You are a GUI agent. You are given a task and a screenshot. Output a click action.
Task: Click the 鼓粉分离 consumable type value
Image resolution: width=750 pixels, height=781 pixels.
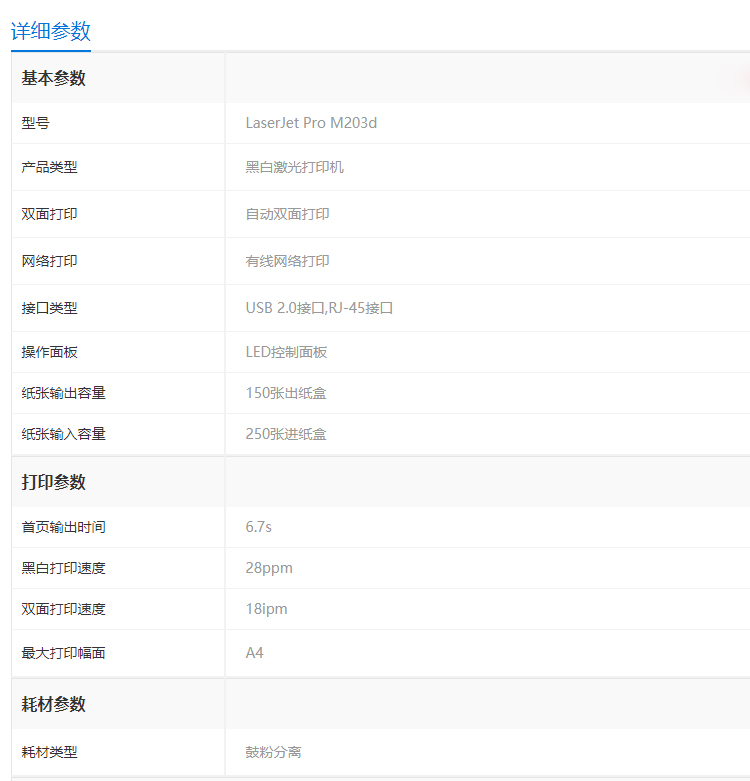pyautogui.click(x=273, y=752)
